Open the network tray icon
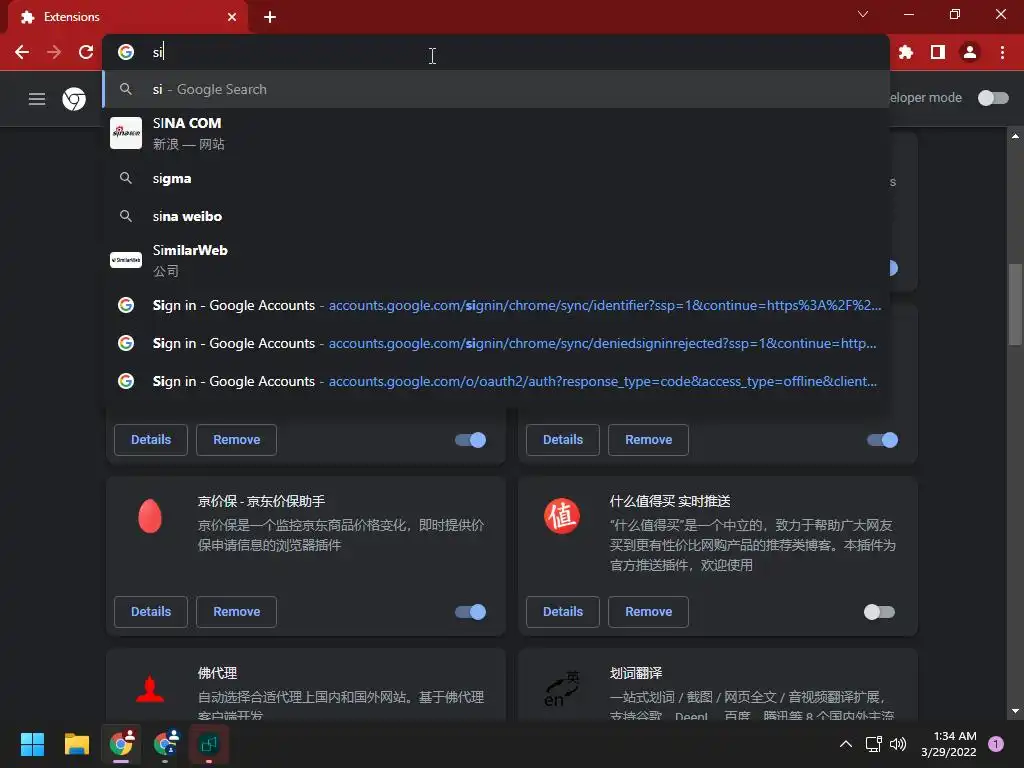 pos(873,744)
